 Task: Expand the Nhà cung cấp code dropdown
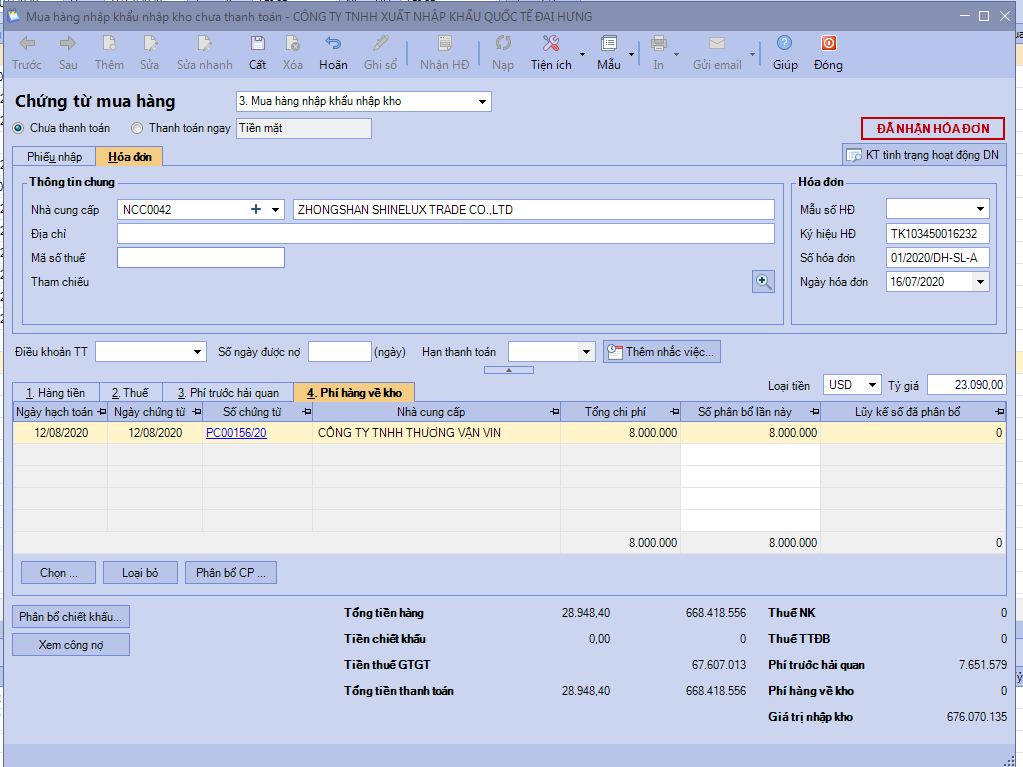[275, 209]
